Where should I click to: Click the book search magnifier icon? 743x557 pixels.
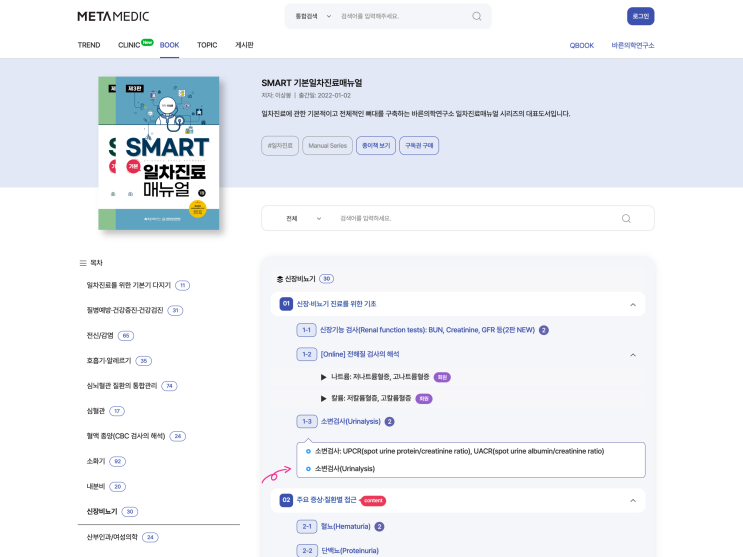(x=626, y=219)
